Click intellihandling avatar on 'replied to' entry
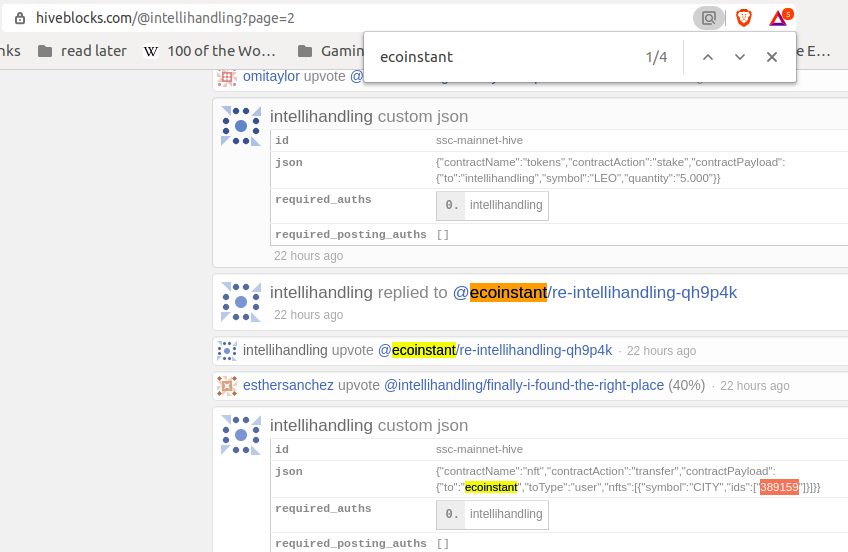This screenshot has height=552, width=848. click(x=241, y=302)
